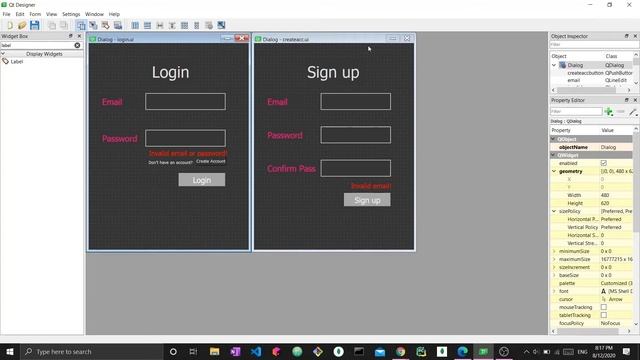640x360 pixels.
Task: Open the Edit menu
Action: (x=20, y=14)
